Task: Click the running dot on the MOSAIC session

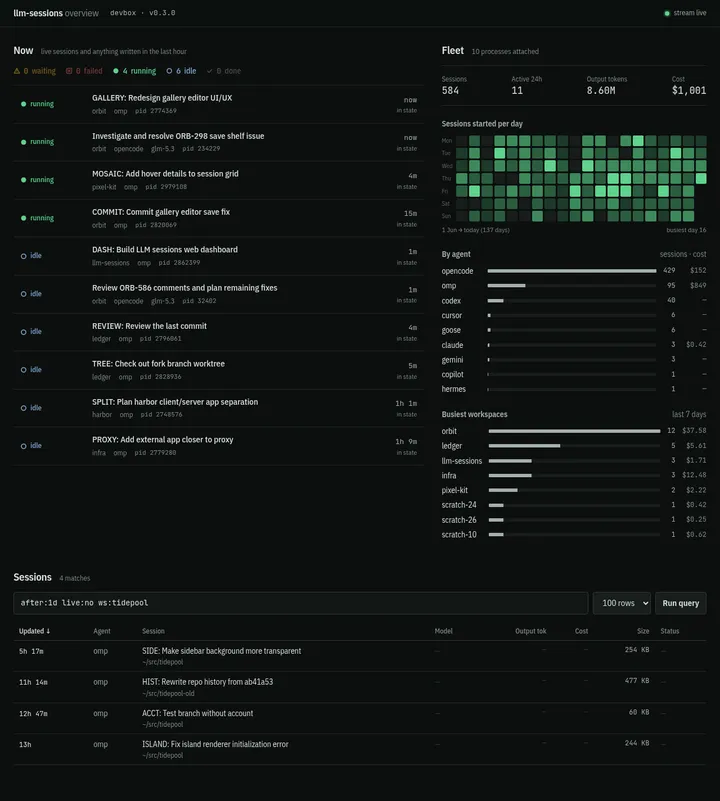Action: point(24,180)
